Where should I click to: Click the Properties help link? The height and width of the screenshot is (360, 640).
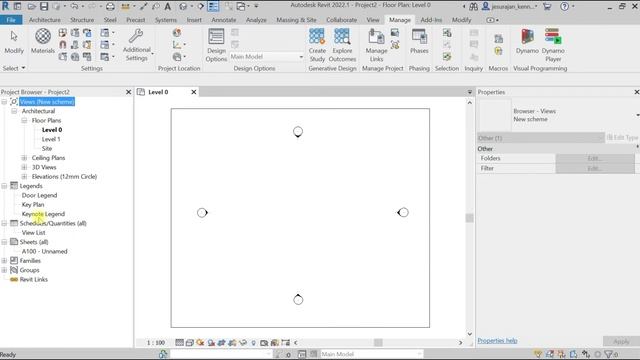point(497,340)
